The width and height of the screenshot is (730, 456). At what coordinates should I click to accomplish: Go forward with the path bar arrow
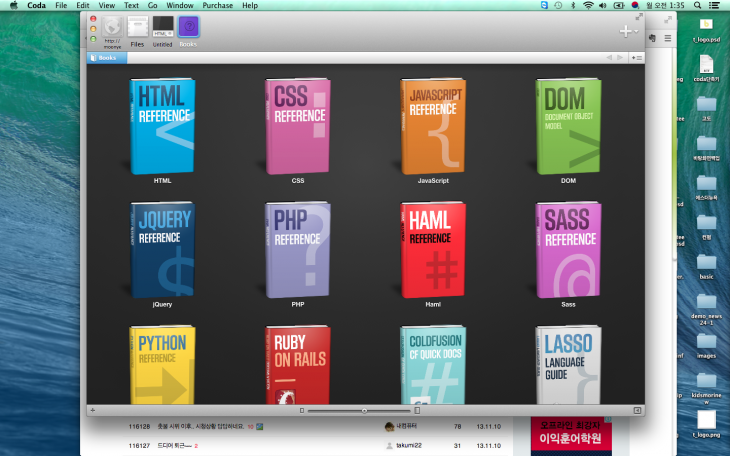click(620, 58)
